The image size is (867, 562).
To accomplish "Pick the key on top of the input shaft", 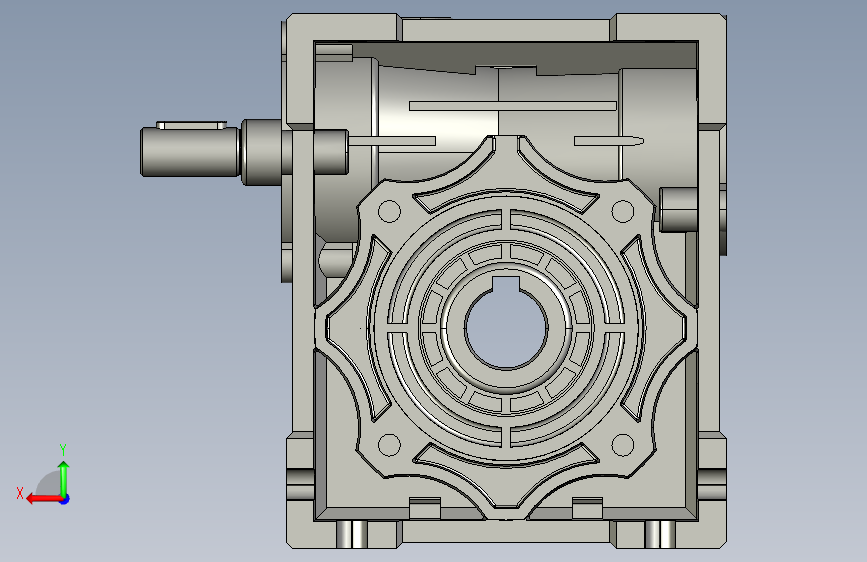I will pyautogui.click(x=191, y=125).
